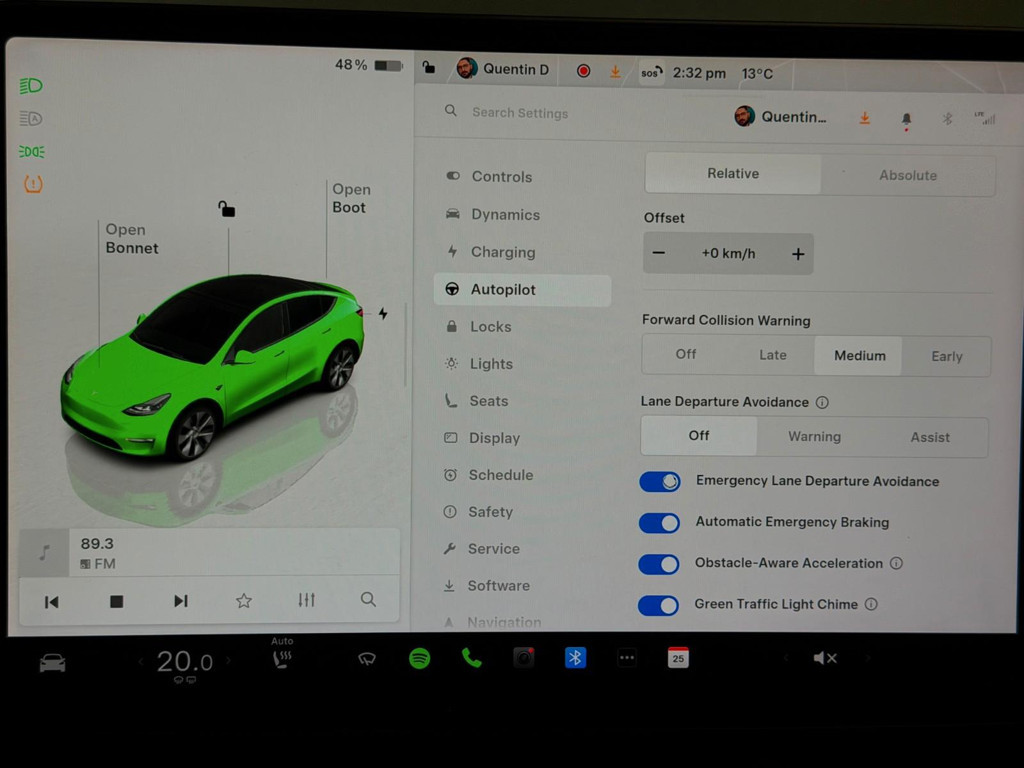Expand the app drawer with the ellipsis icon
Image resolution: width=1024 pixels, height=768 pixels.
pos(627,658)
